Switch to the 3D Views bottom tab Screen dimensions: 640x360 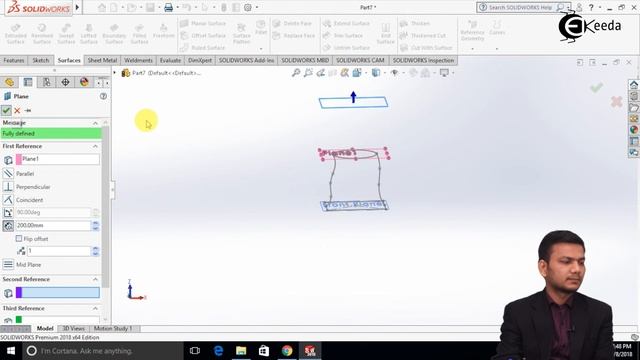pos(73,329)
